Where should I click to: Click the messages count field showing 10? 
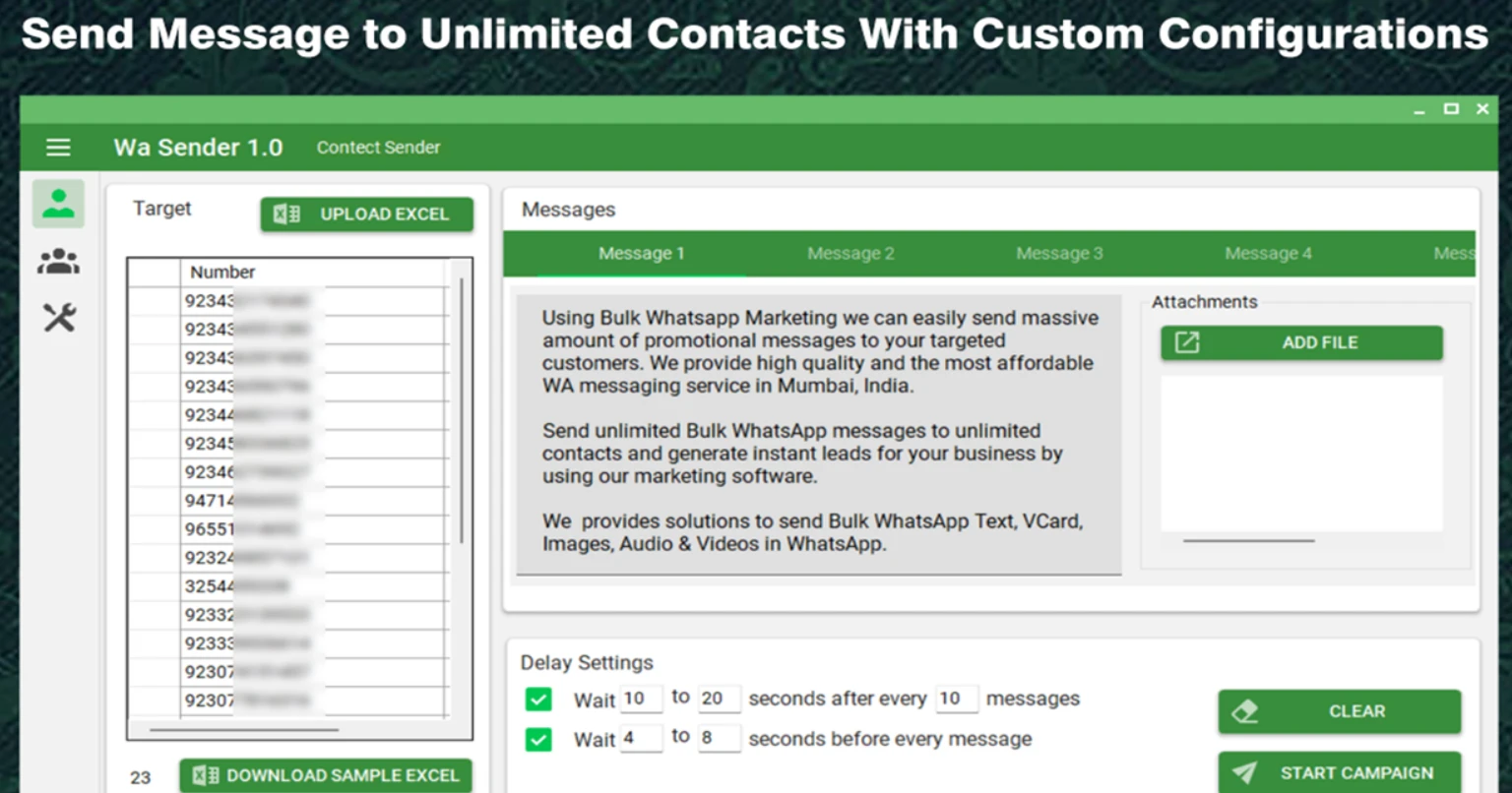(957, 699)
